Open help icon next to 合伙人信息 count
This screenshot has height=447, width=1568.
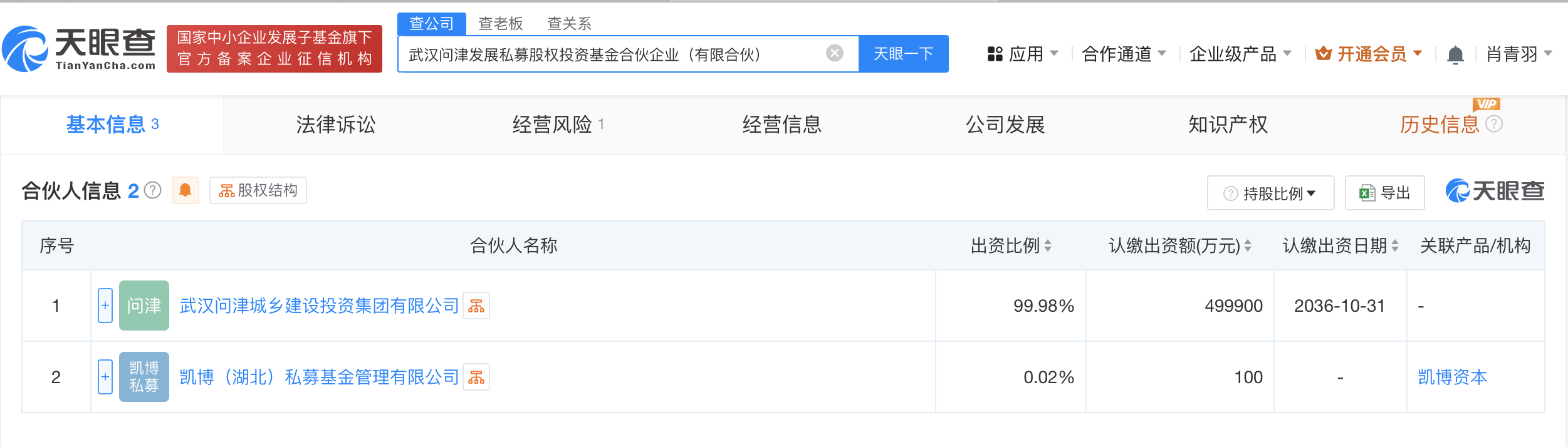pos(153,190)
